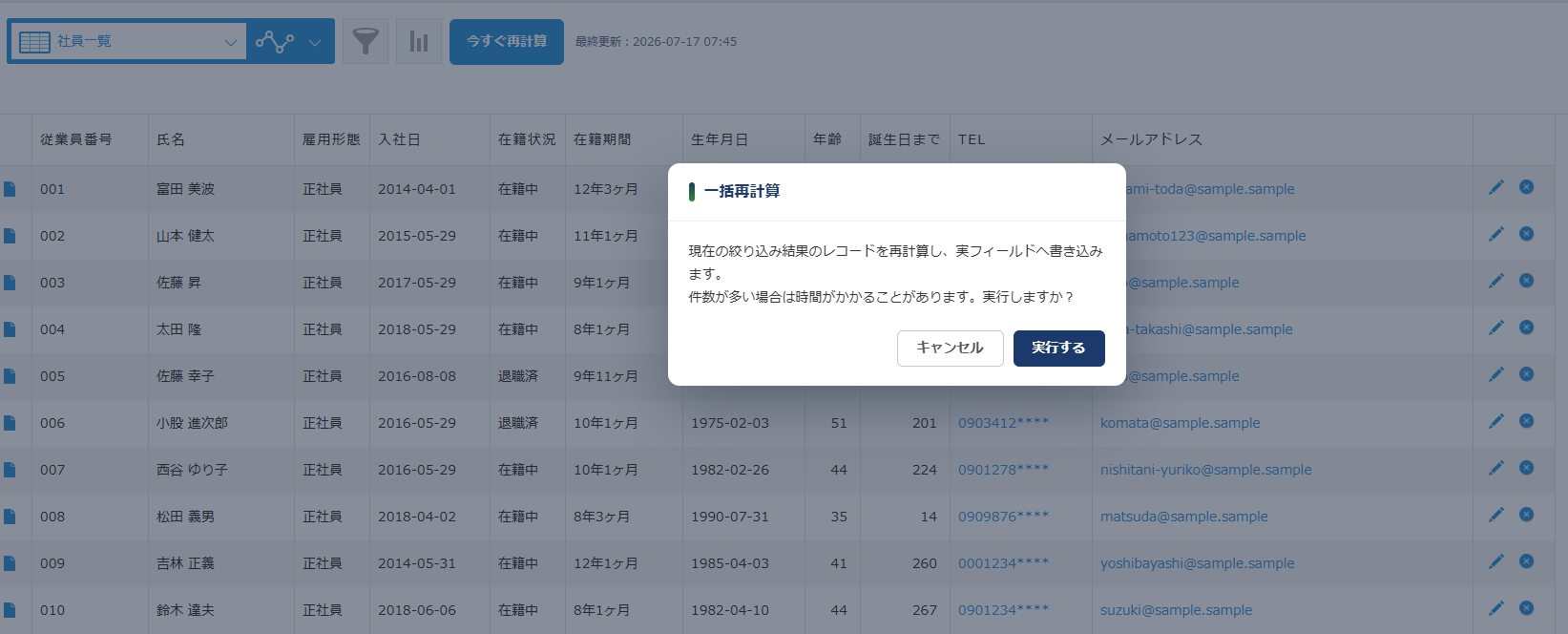Click phone link 0001234****
The height and width of the screenshot is (634, 1568).
tap(1004, 563)
